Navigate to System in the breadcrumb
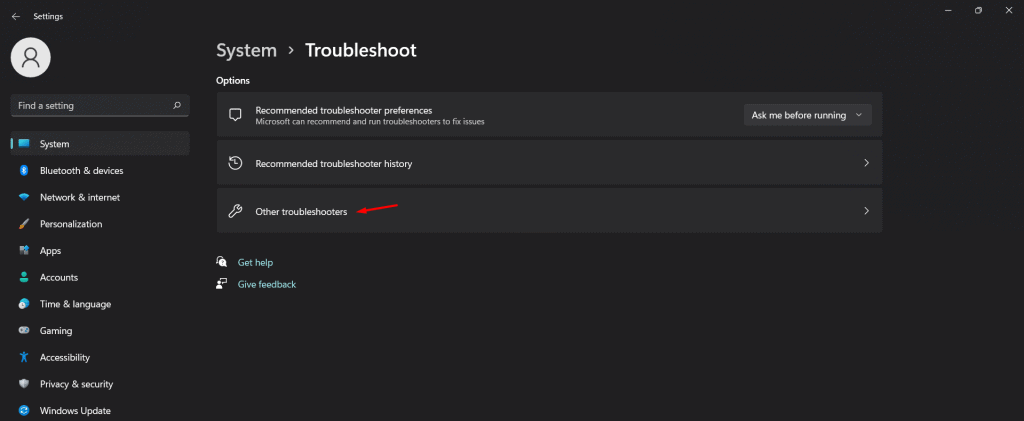Viewport: 1024px width, 421px height. 246,50
